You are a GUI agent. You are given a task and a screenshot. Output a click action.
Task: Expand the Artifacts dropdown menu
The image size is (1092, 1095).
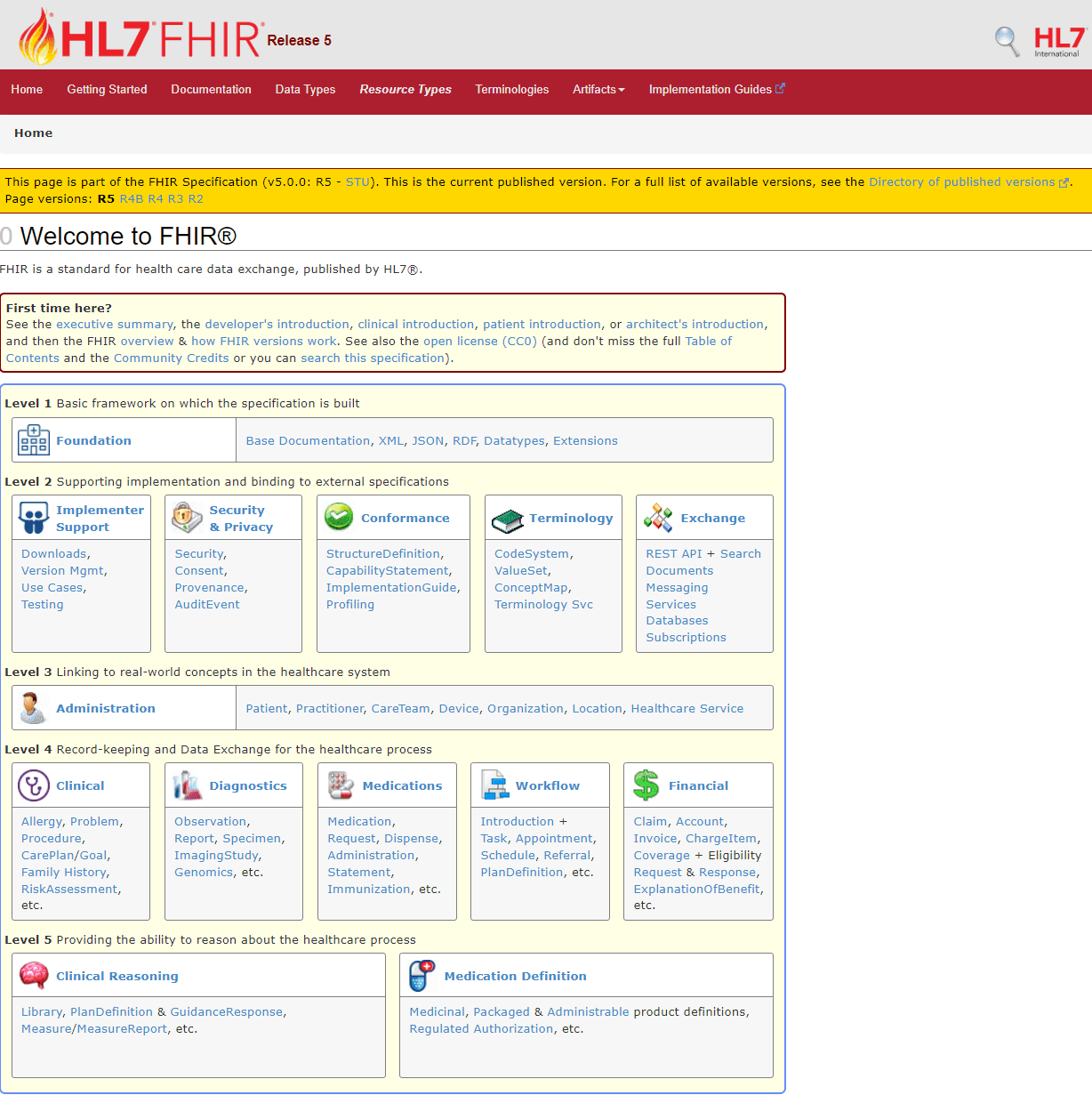tap(598, 90)
